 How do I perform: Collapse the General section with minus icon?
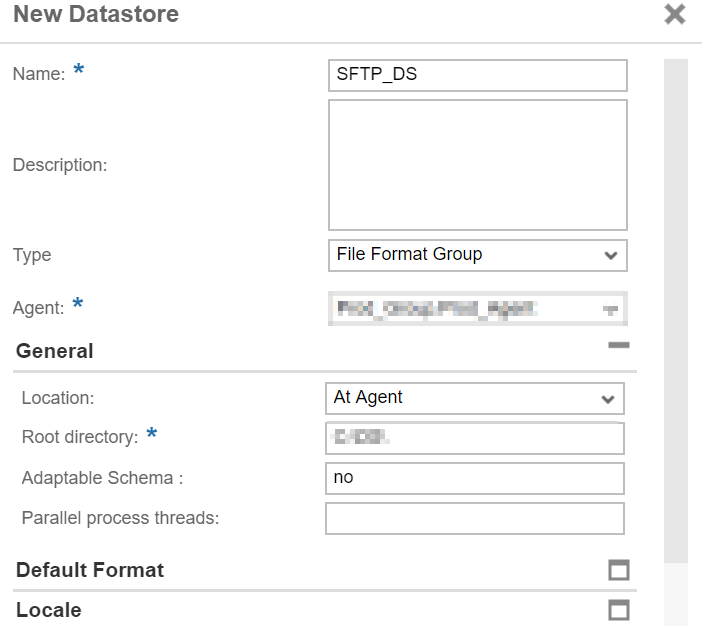pos(619,346)
